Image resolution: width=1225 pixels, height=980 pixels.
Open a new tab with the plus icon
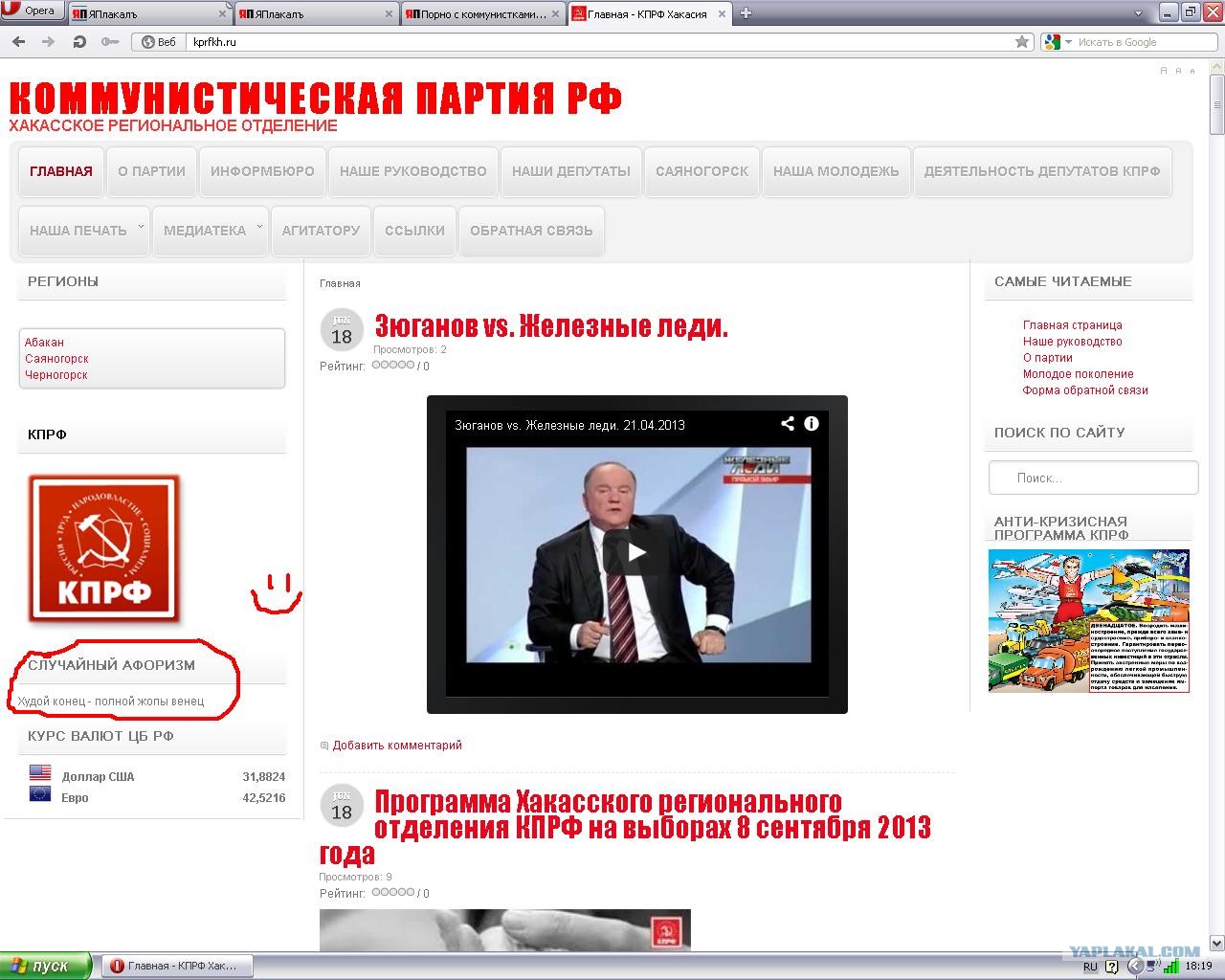746,12
